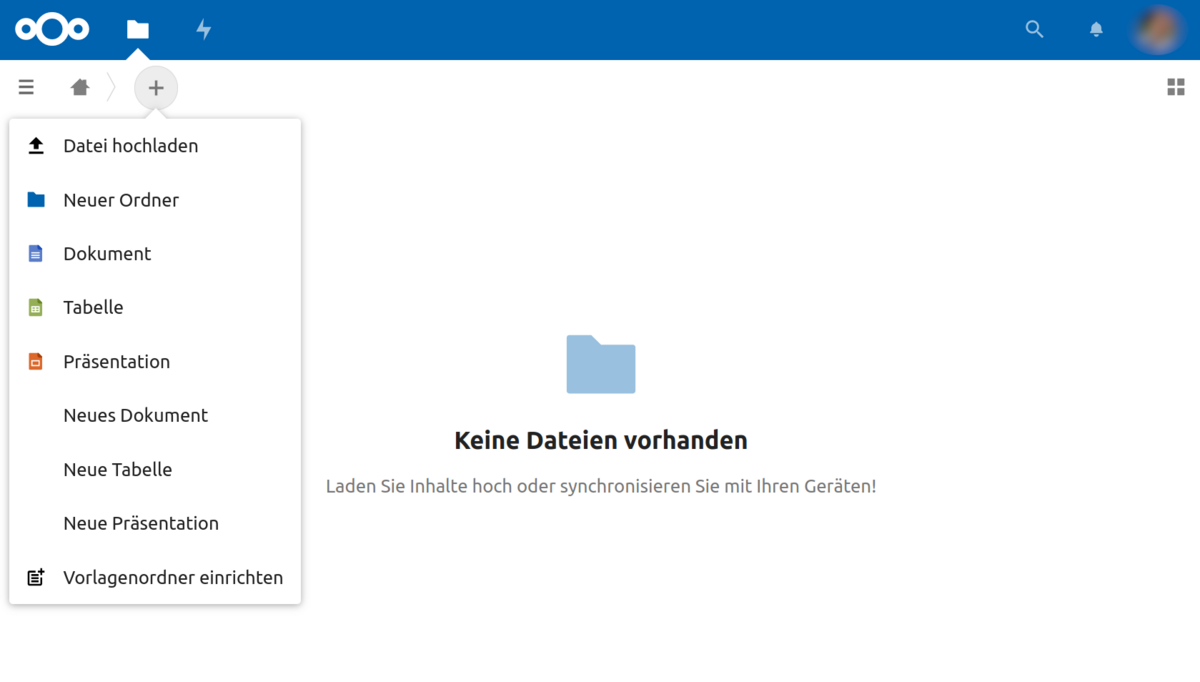1200x682 pixels.
Task: Create a Präsentation with orange icon
Action: [116, 362]
